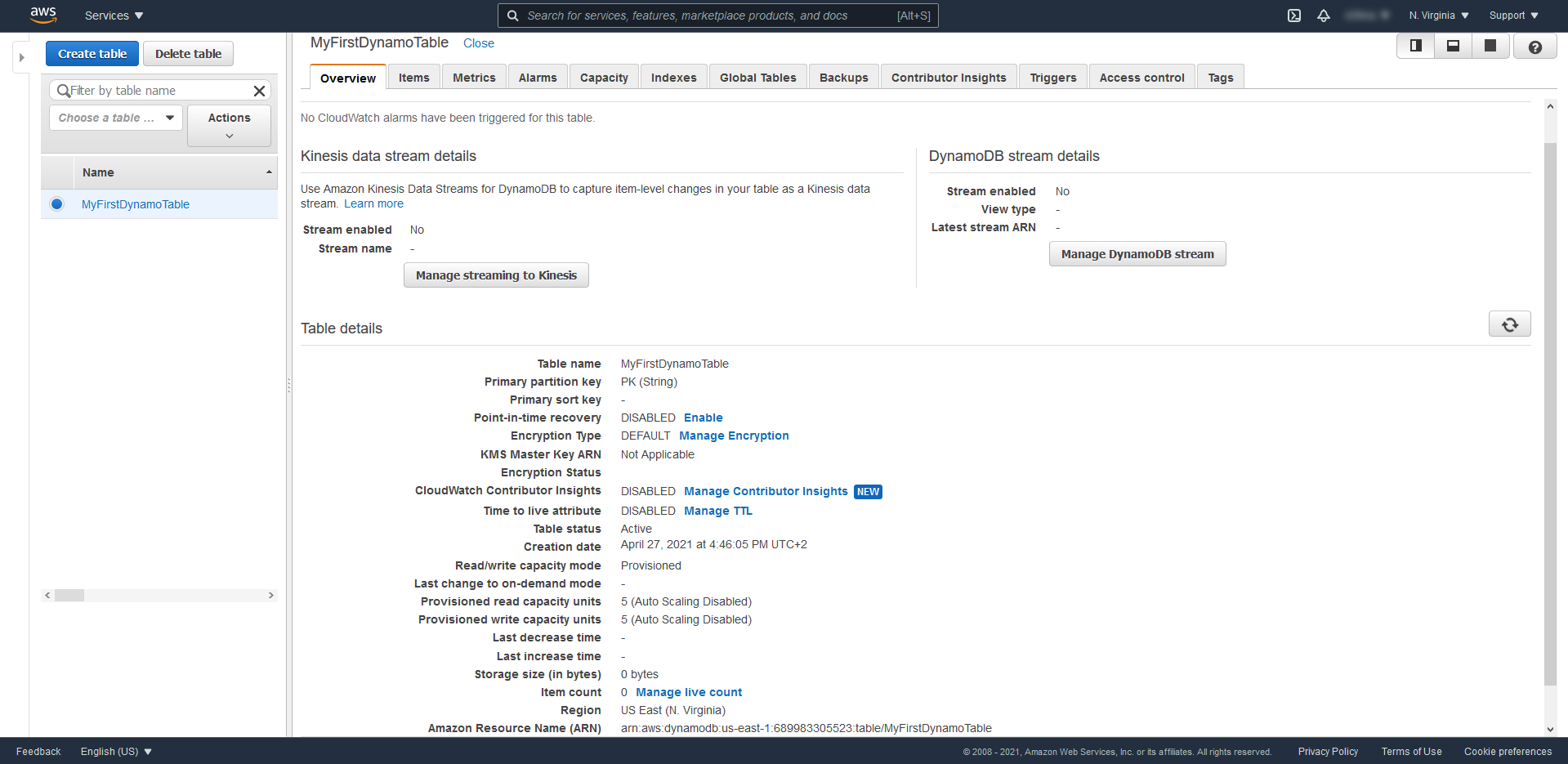Click the table ARN value text

pyautogui.click(x=806, y=728)
